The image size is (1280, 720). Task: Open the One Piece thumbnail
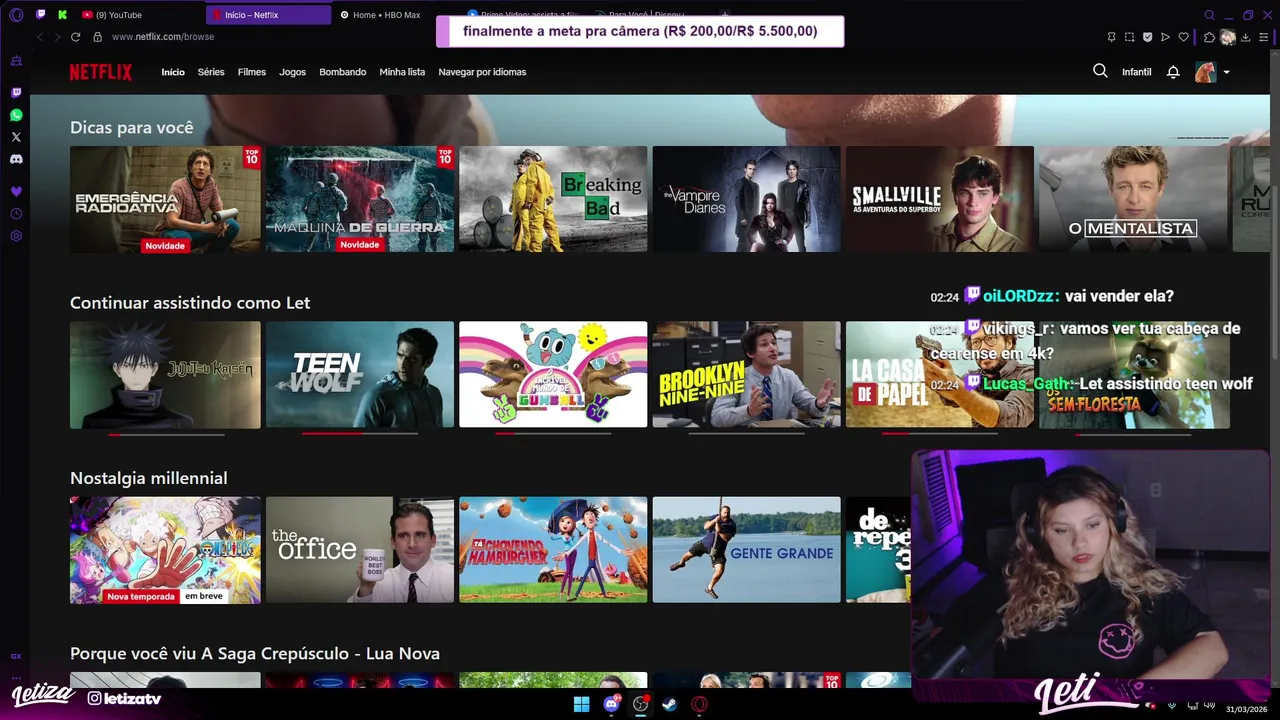point(165,550)
